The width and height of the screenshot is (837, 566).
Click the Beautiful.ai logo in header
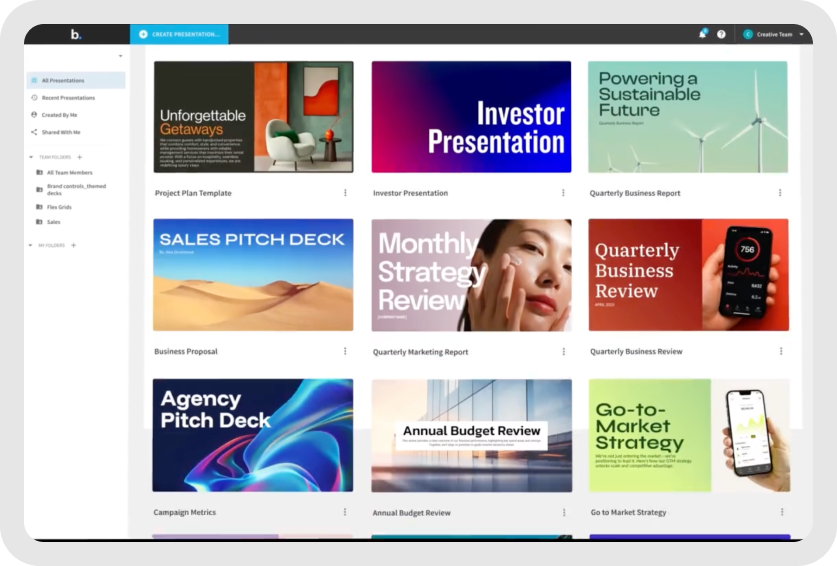[x=76, y=34]
